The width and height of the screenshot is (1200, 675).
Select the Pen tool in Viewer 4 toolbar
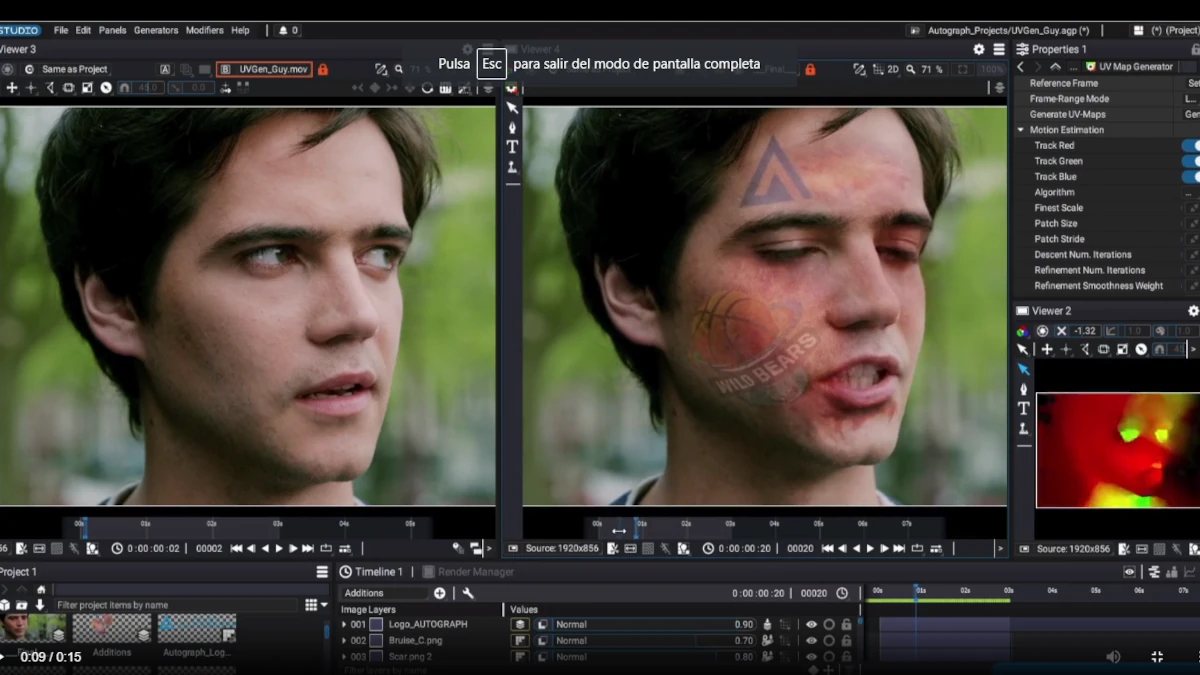pyautogui.click(x=512, y=127)
